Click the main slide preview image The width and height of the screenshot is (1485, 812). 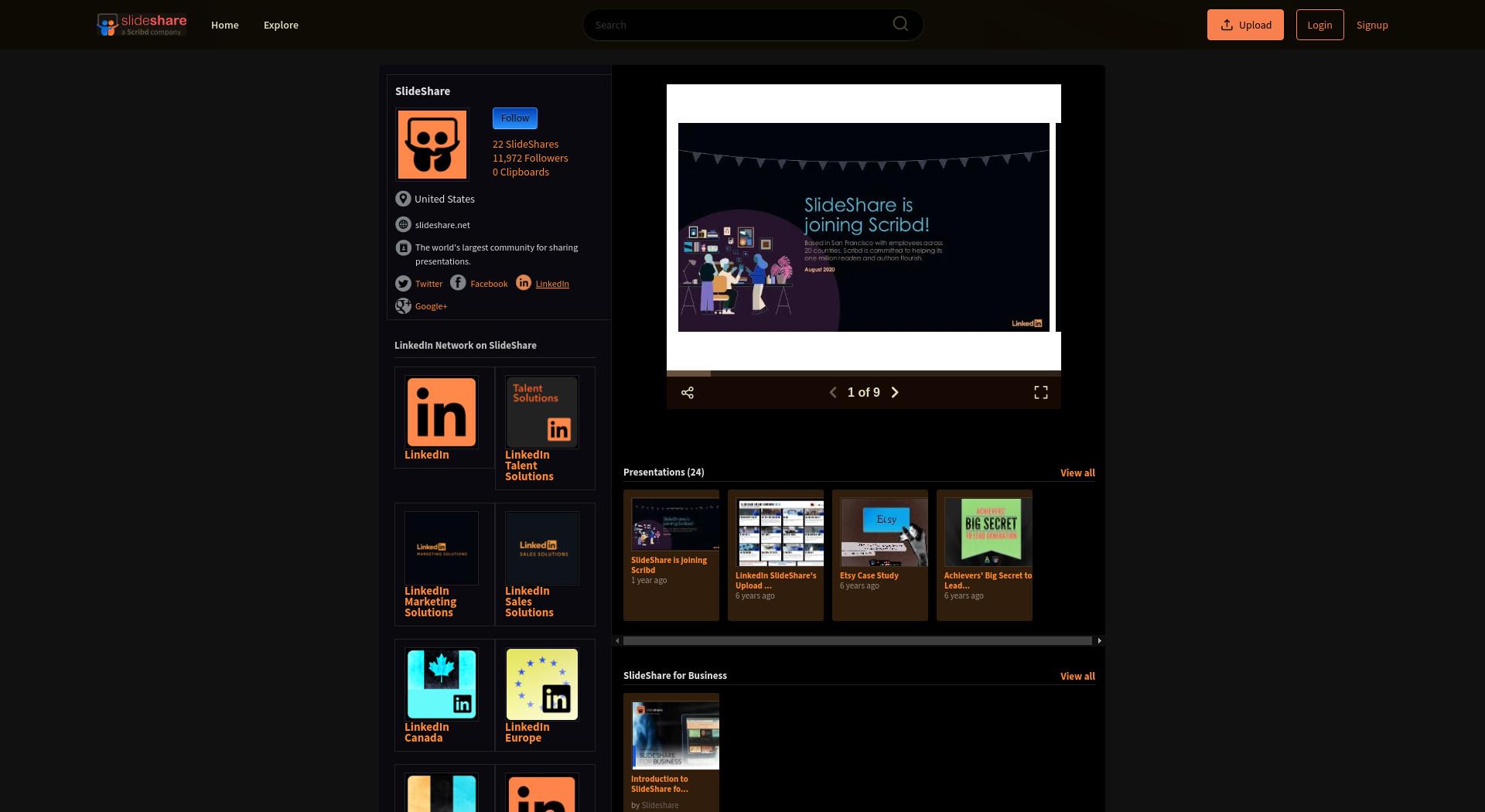(864, 227)
